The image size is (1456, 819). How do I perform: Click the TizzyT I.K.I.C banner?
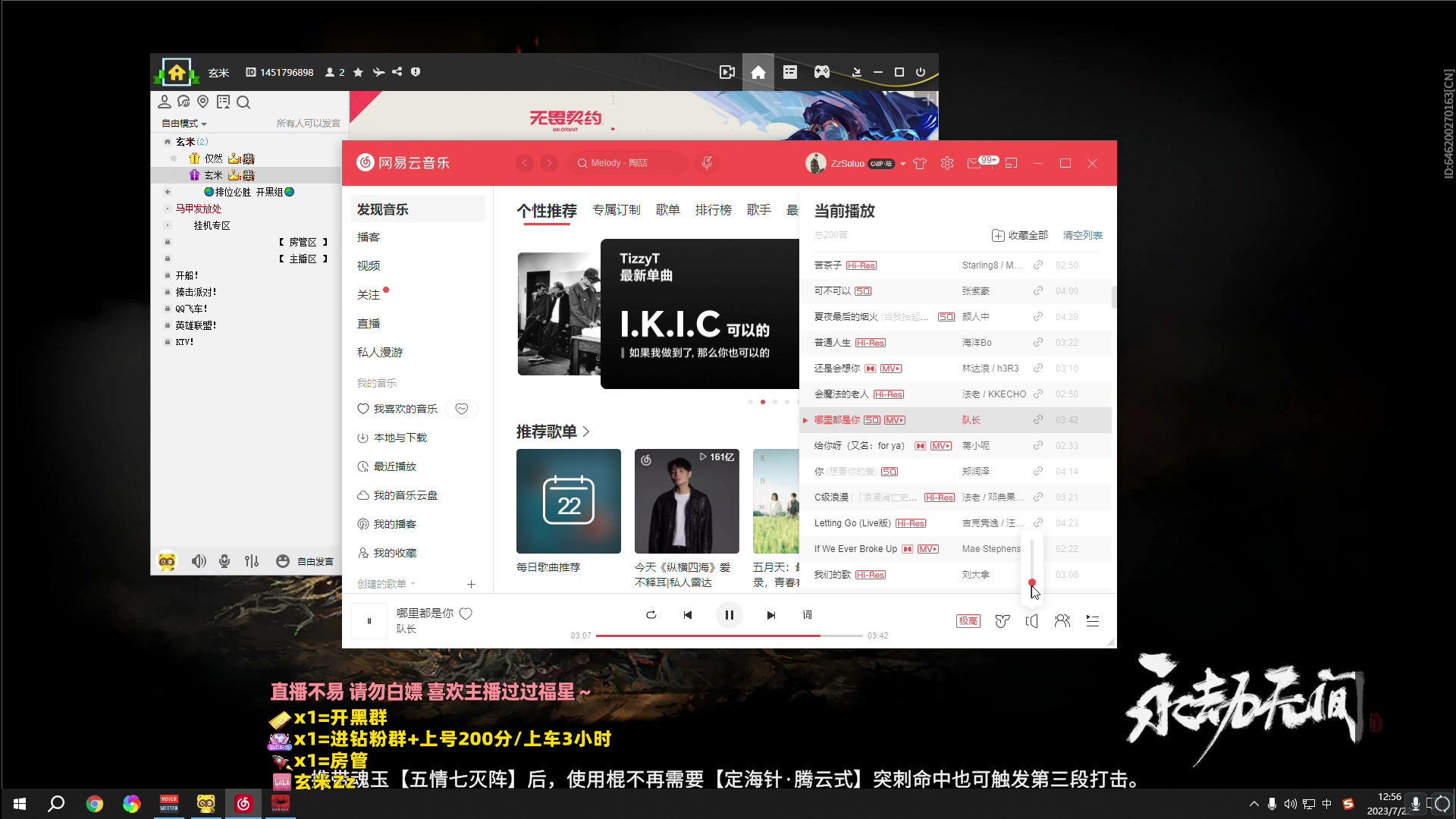pos(700,314)
